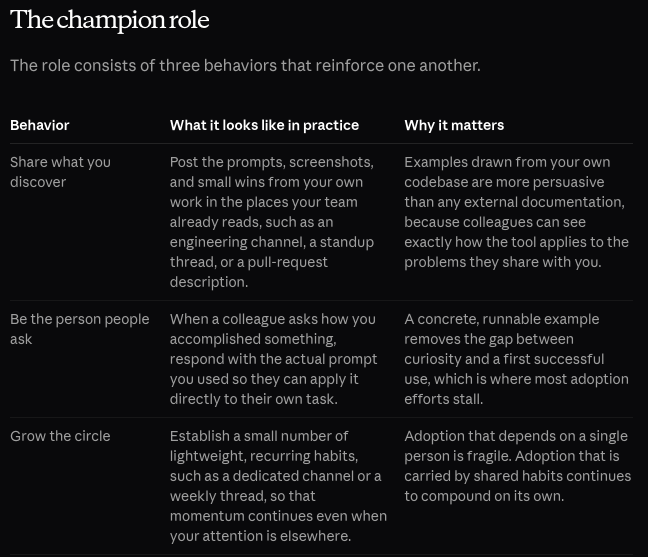Click the paragraph starting 'Establish a small number'
Viewport: 648px width, 557px height.
click(x=279, y=486)
